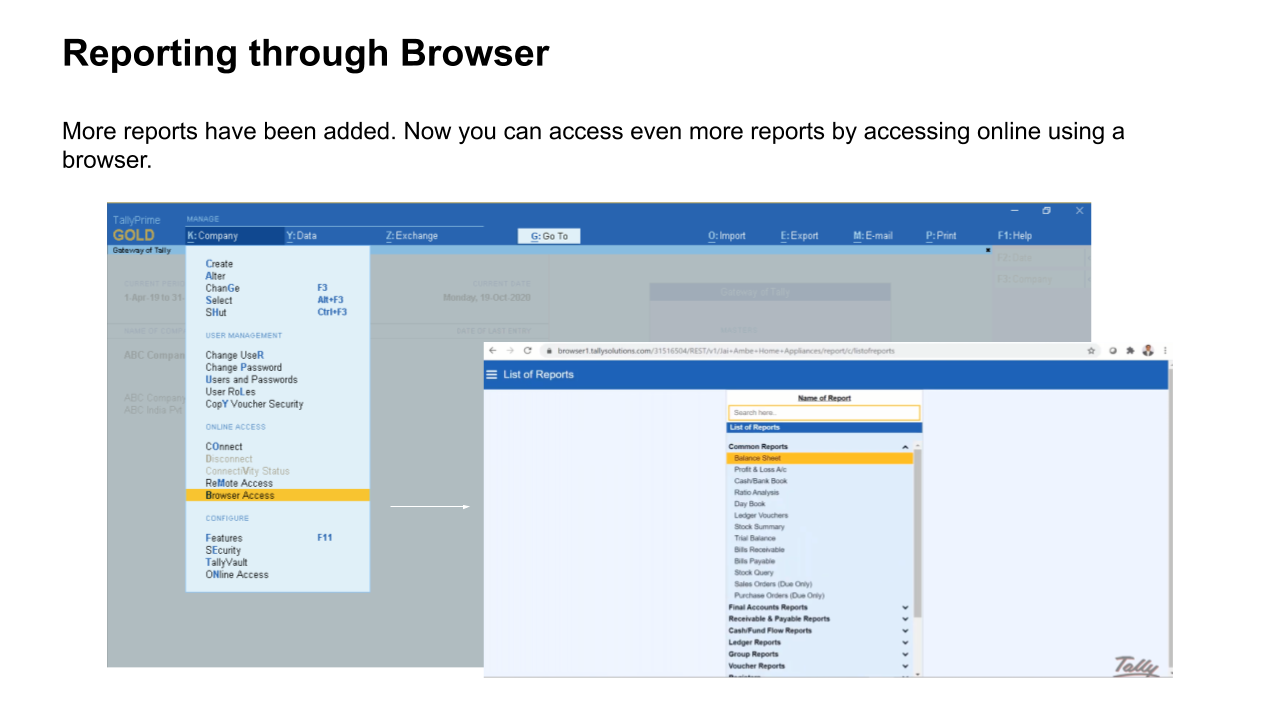Choose Shut company option

216,312
